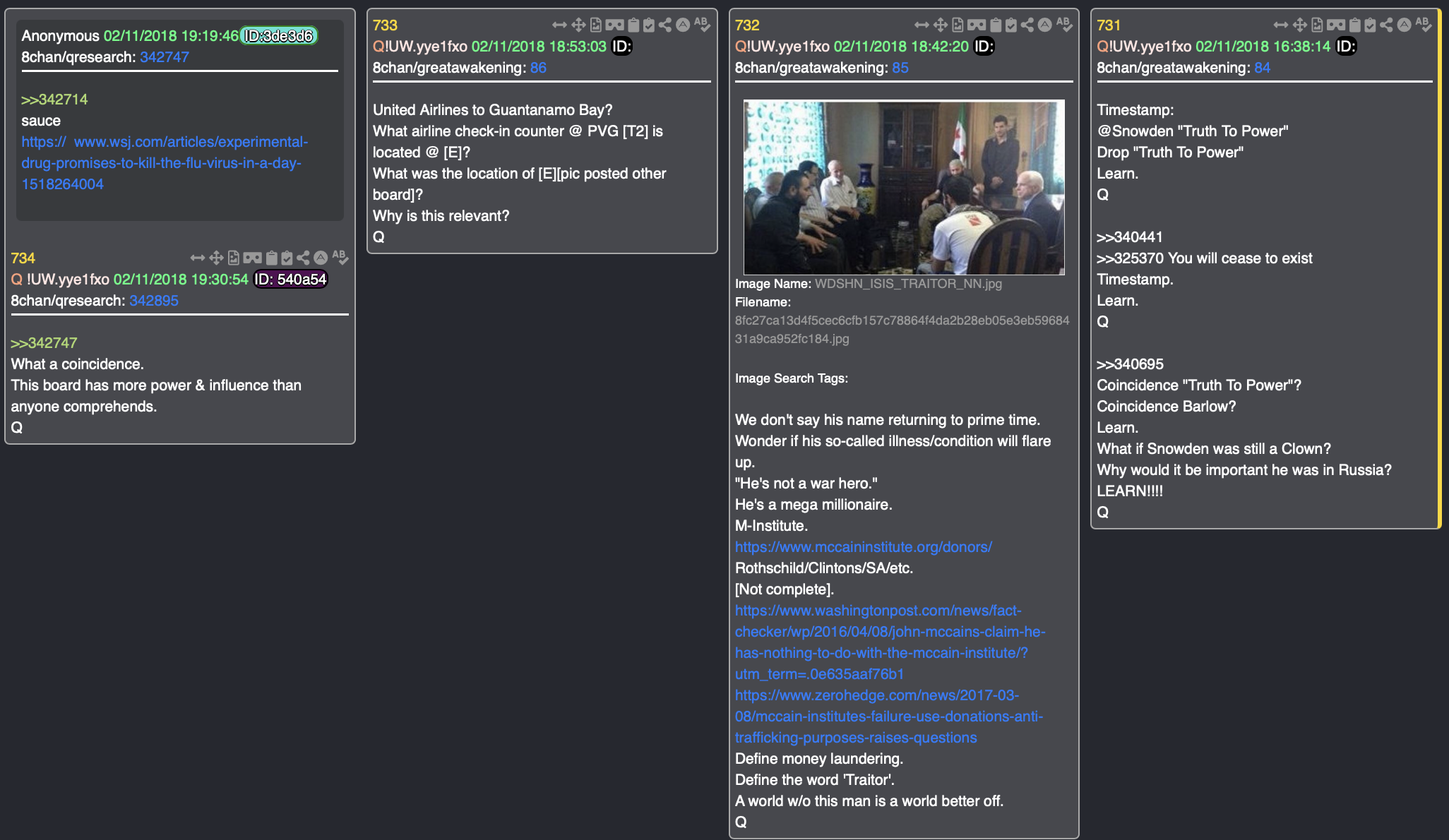Click the AB spellcheck icon on post 732
Screen dimensions: 1449x840
pyautogui.click(x=1063, y=25)
